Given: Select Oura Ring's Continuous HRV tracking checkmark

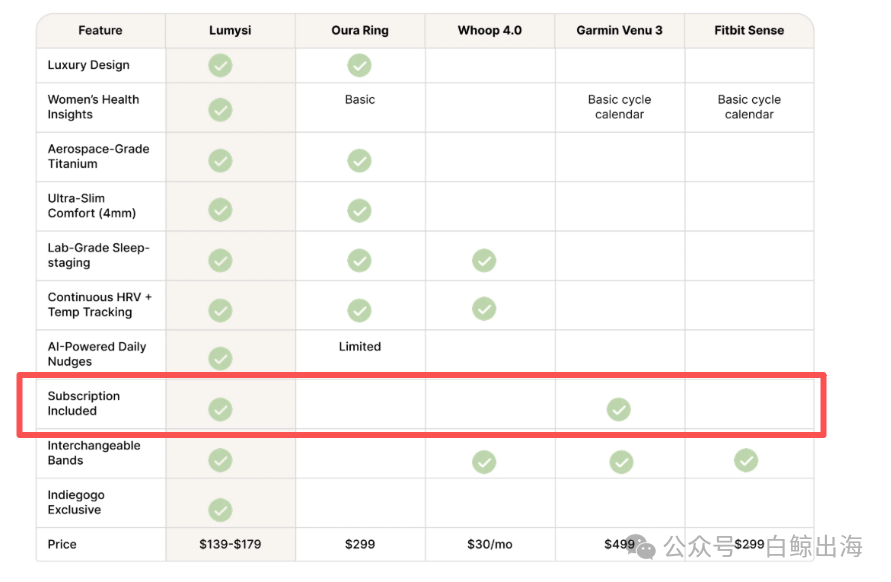Looking at the screenshot, I should pos(359,310).
